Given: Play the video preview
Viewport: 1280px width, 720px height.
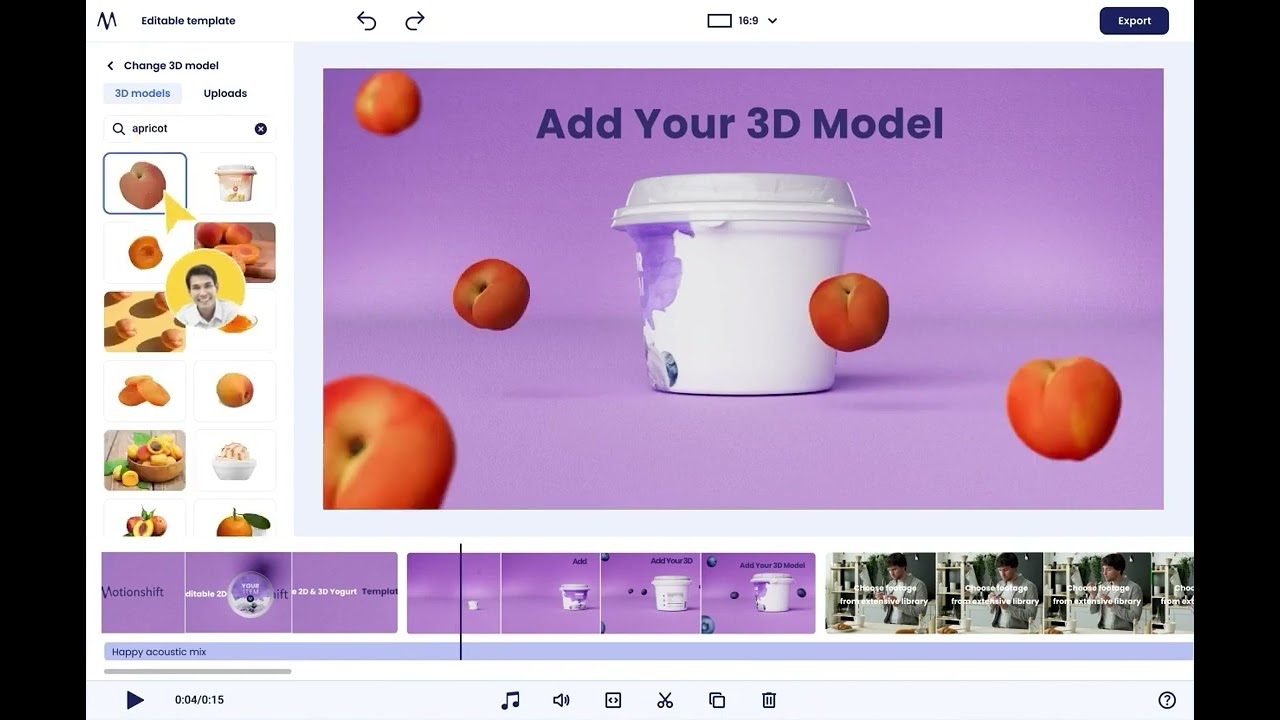Looking at the screenshot, I should click(135, 700).
